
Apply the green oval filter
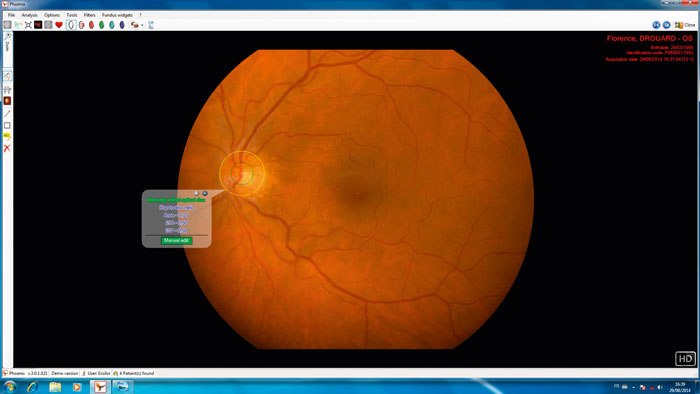click(102, 25)
